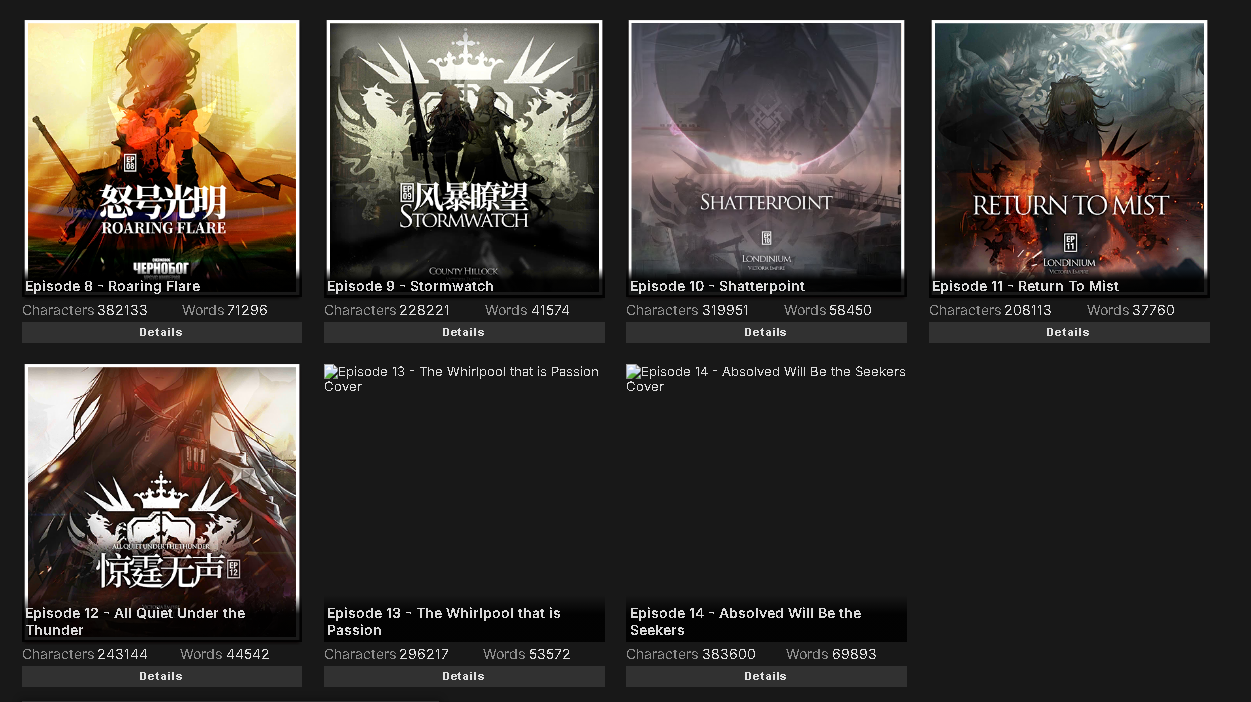This screenshot has height=702, width=1251.
Task: Click the Characters 296217 count
Action: point(387,654)
